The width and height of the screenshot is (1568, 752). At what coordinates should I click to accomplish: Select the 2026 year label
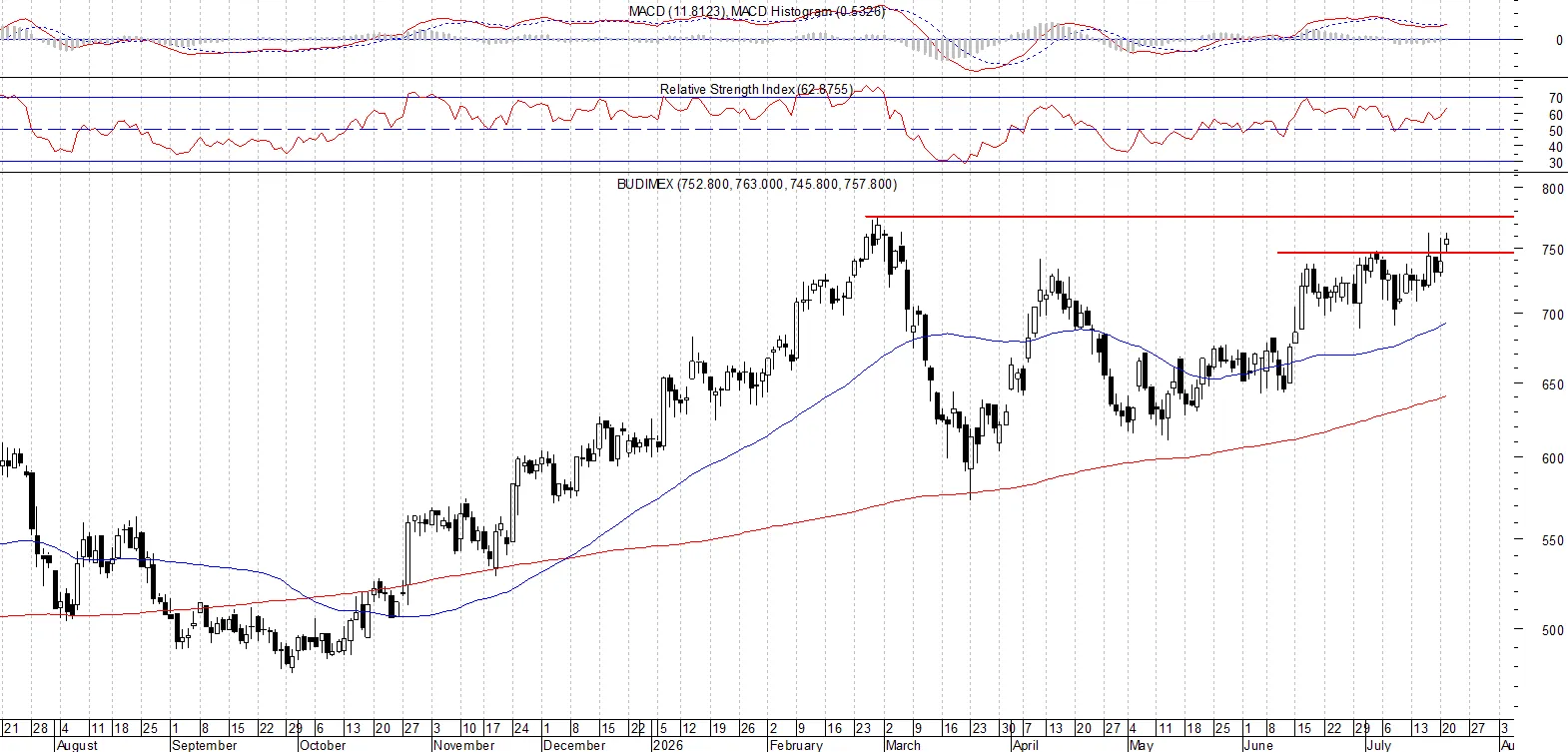point(666,745)
